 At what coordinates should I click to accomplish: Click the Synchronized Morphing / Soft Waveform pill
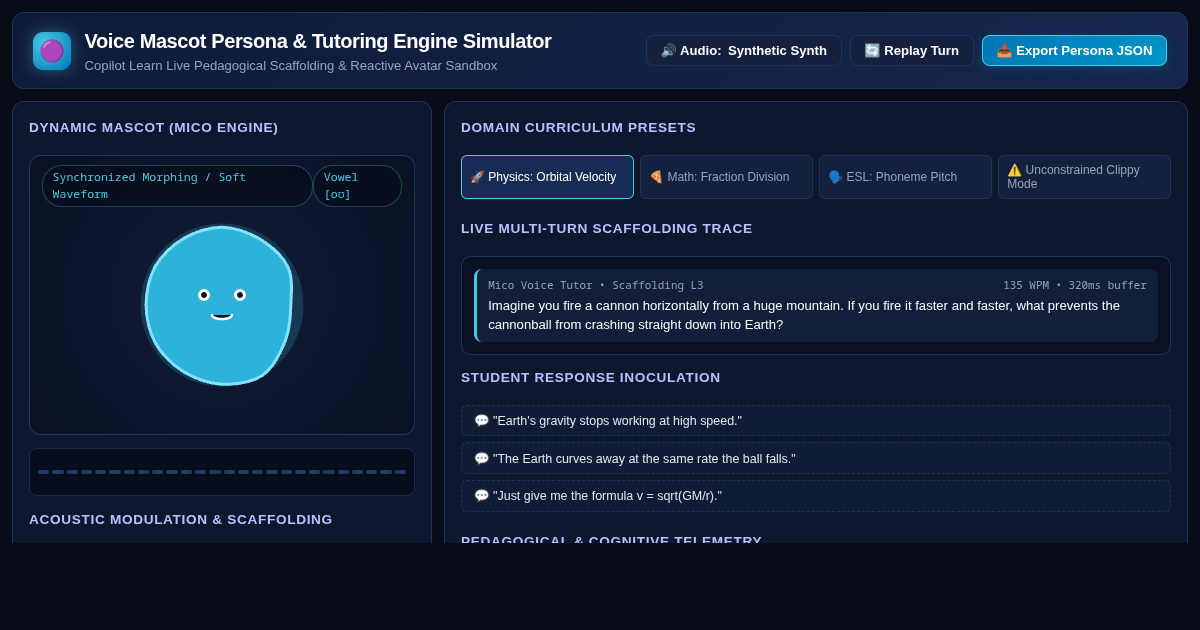[x=177, y=186]
